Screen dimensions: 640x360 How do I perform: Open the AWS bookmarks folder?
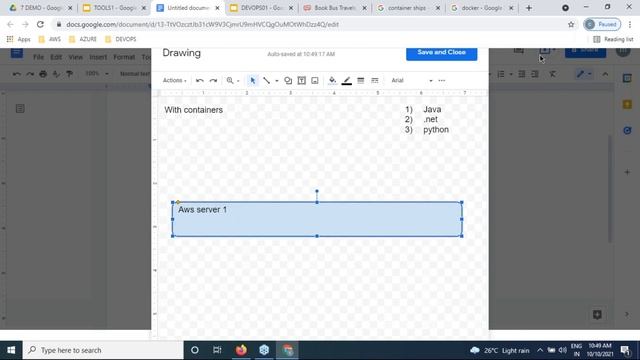(x=49, y=39)
